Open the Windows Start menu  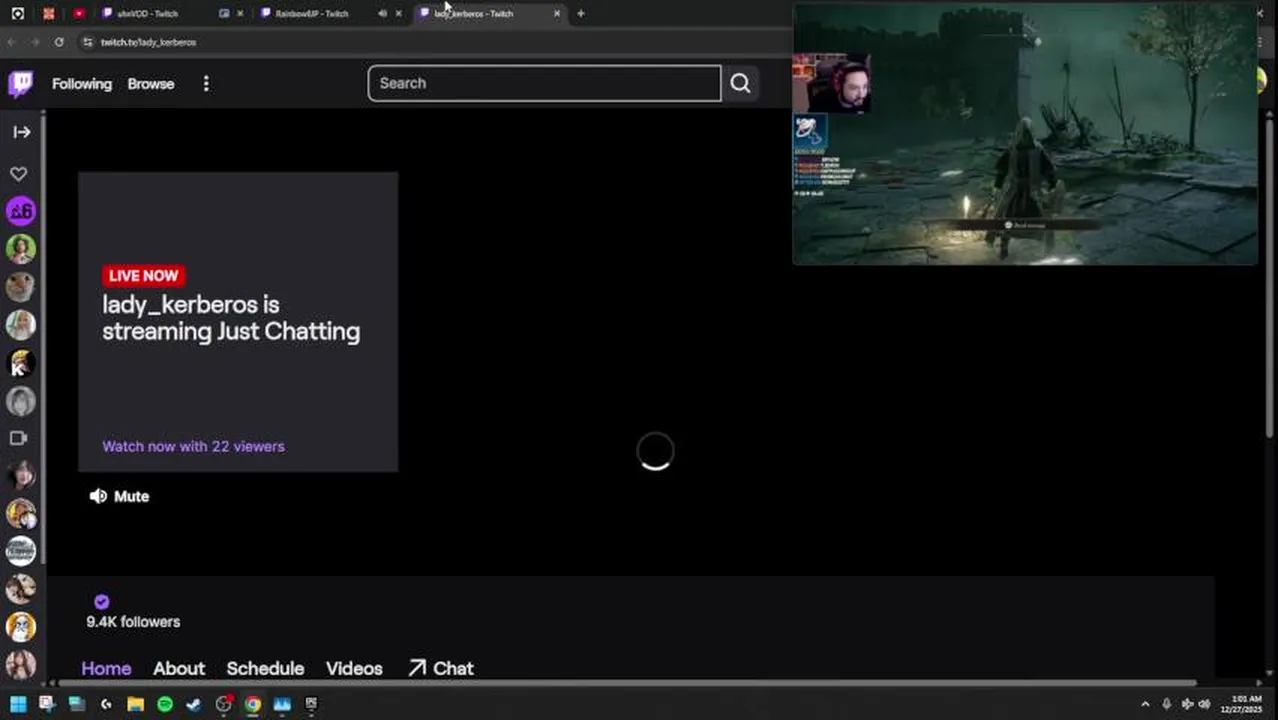pos(18,704)
